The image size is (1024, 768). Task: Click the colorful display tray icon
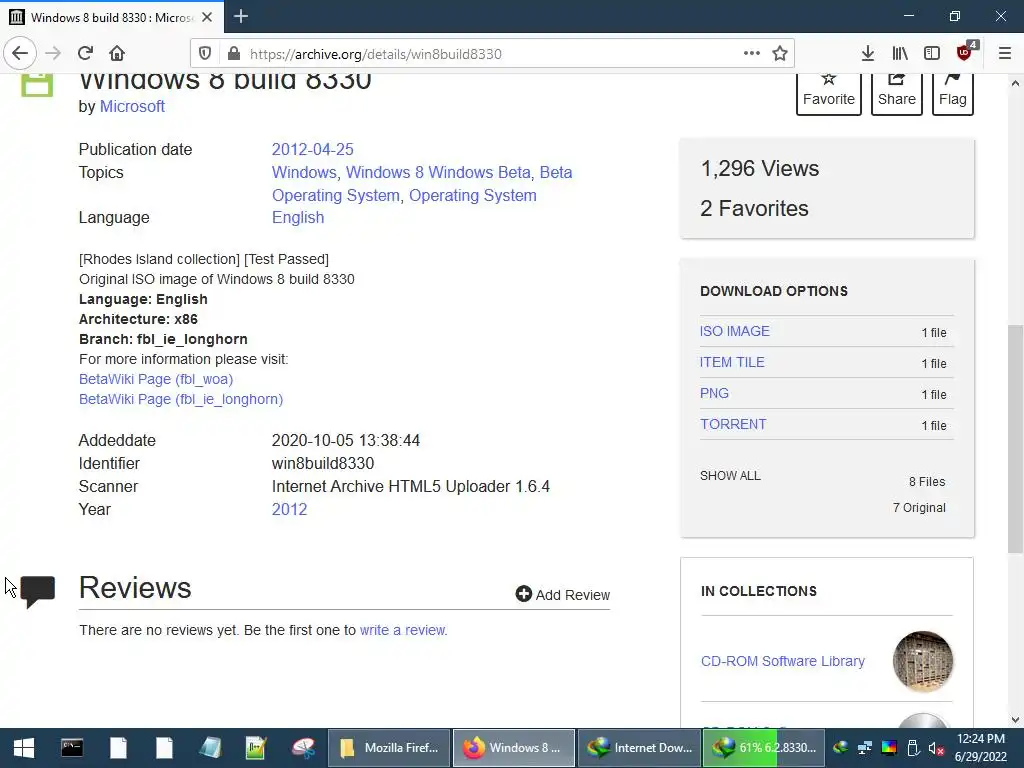click(x=889, y=748)
